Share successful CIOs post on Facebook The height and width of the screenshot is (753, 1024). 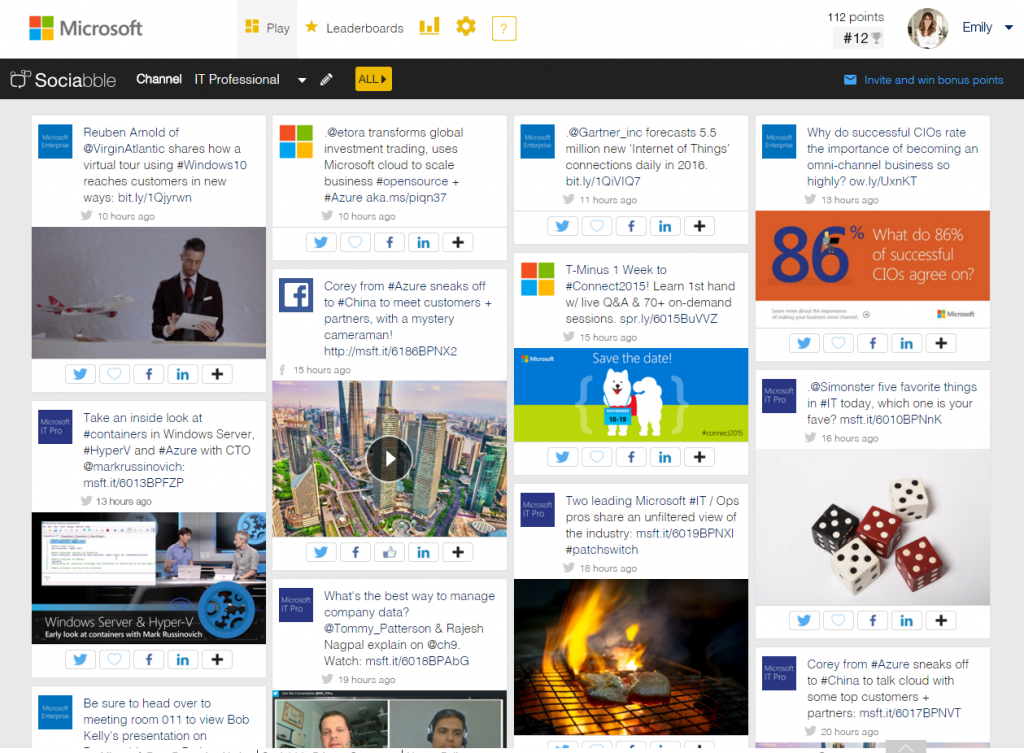[x=872, y=343]
